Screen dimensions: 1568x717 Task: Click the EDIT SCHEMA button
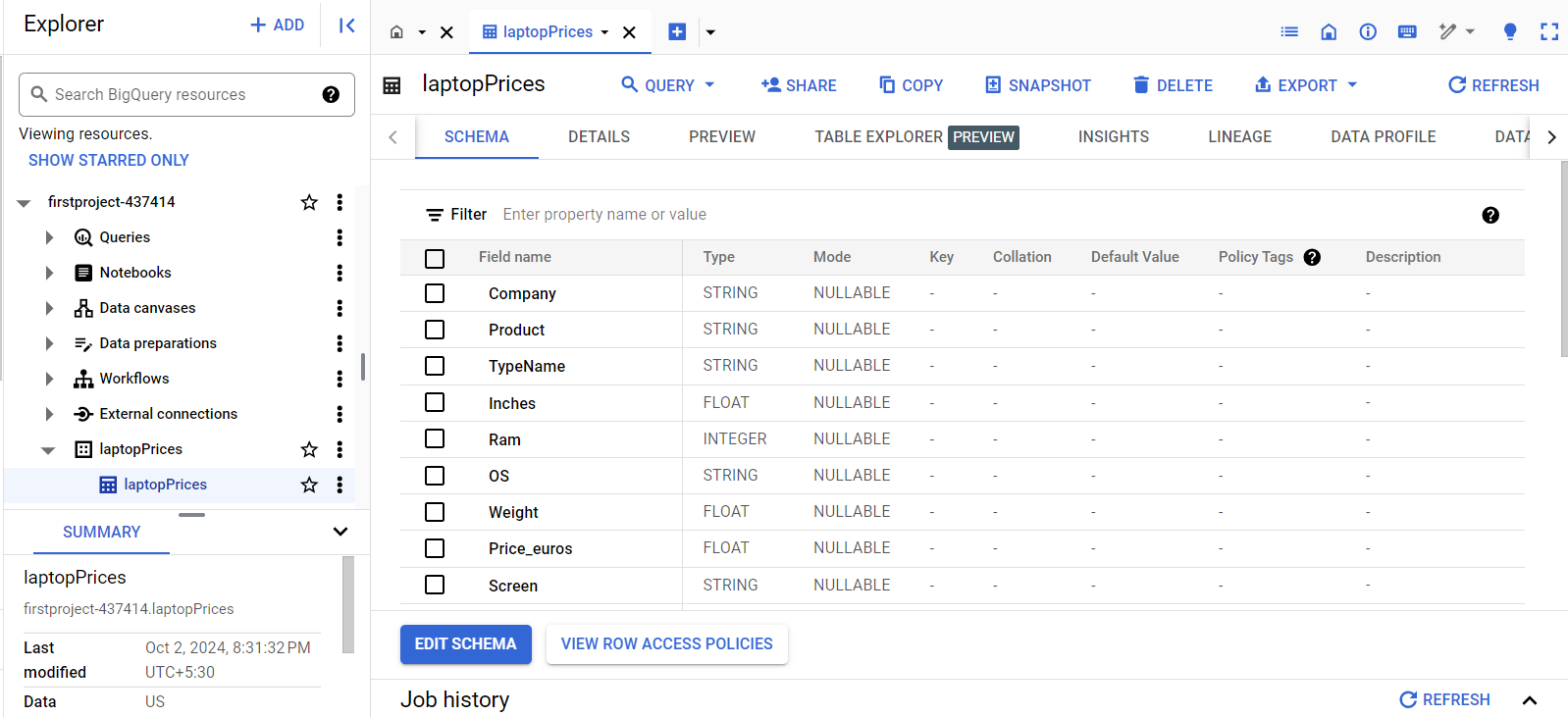pos(466,644)
